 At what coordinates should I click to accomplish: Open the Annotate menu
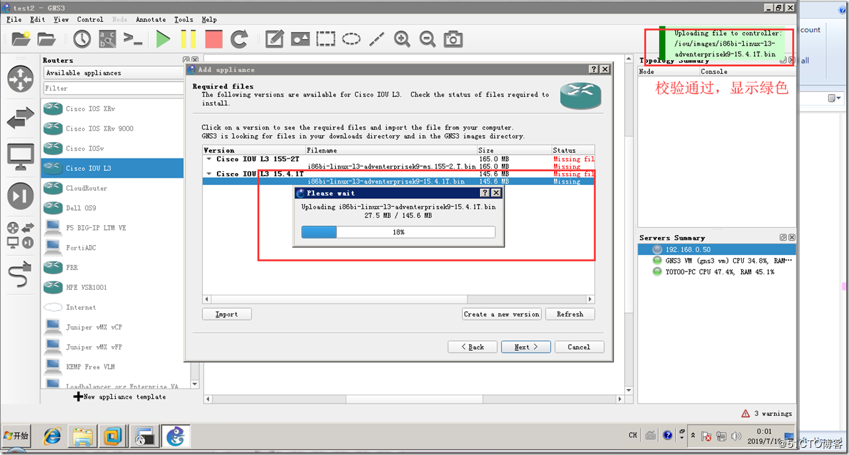pyautogui.click(x=151, y=19)
